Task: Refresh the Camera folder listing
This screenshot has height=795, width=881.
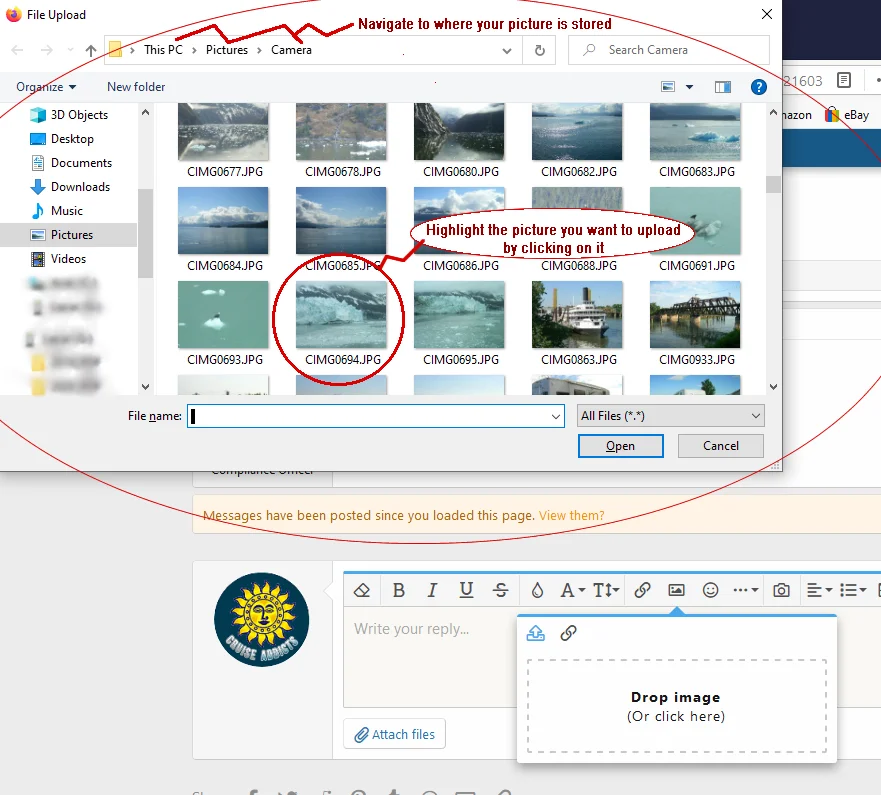Action: 540,50
